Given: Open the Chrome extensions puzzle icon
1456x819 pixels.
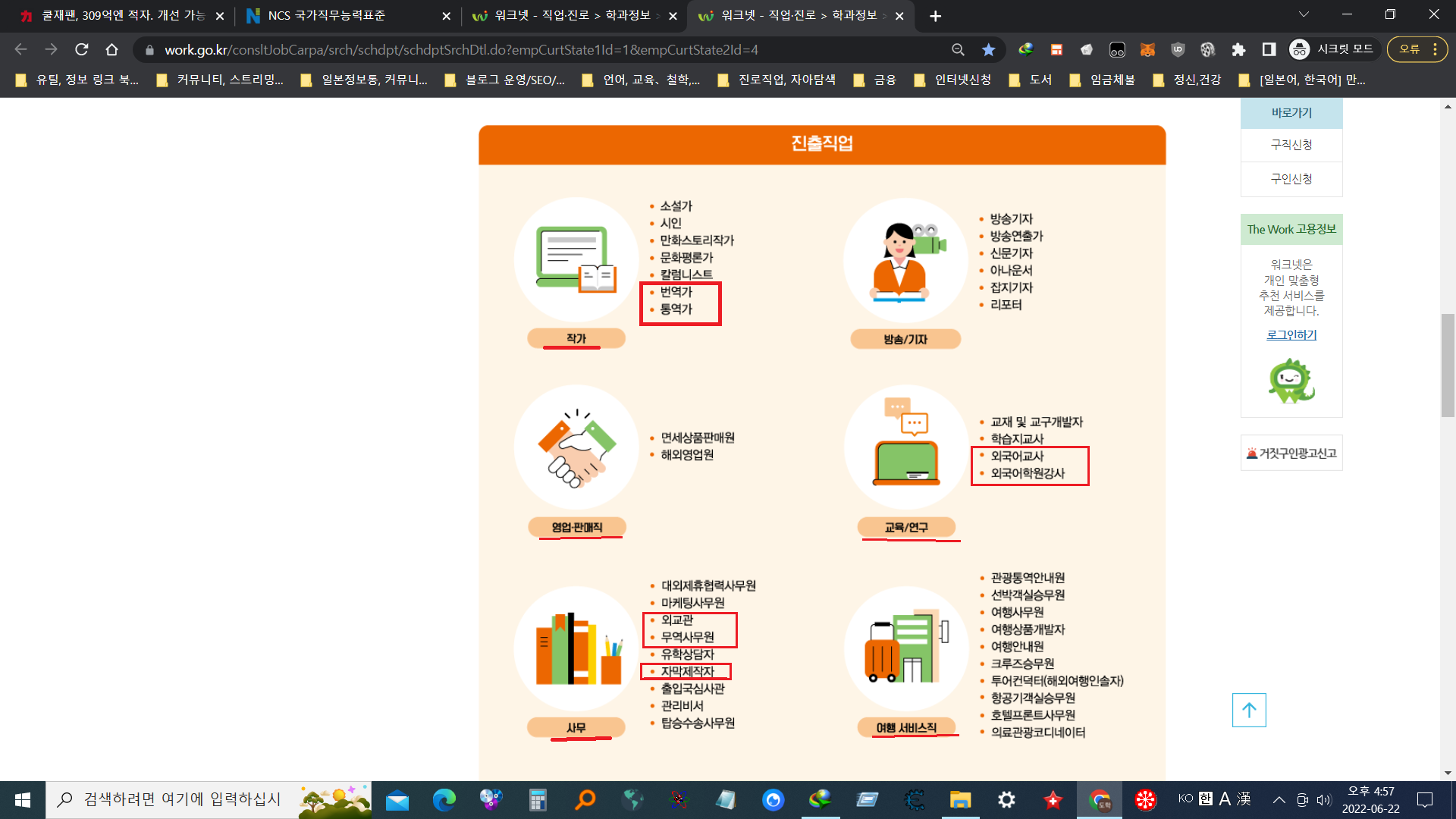Looking at the screenshot, I should coord(1238,50).
